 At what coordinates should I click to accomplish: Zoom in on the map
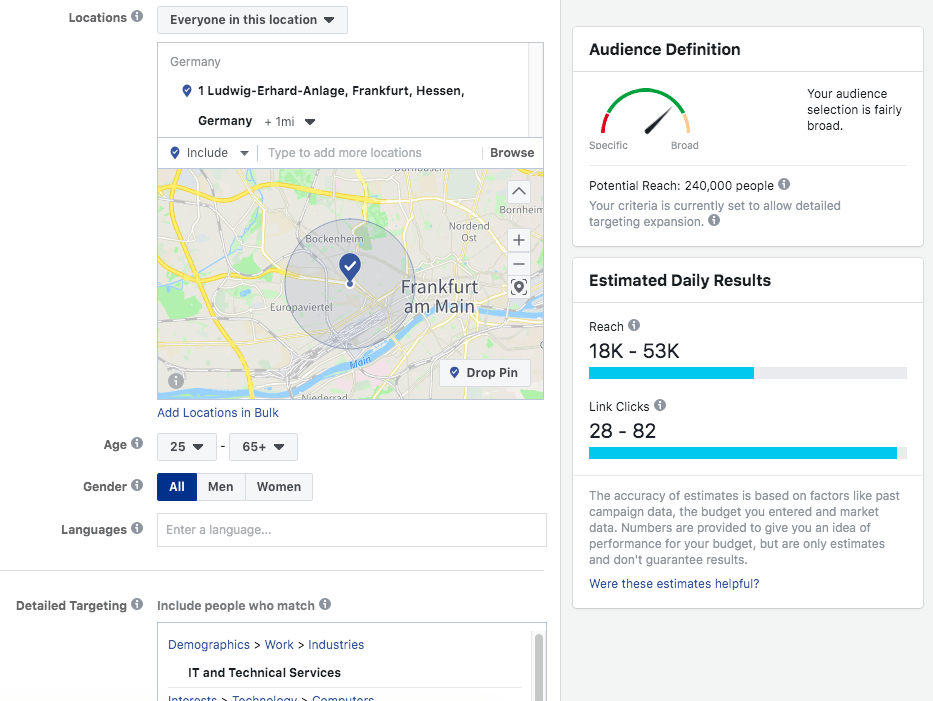click(x=519, y=240)
